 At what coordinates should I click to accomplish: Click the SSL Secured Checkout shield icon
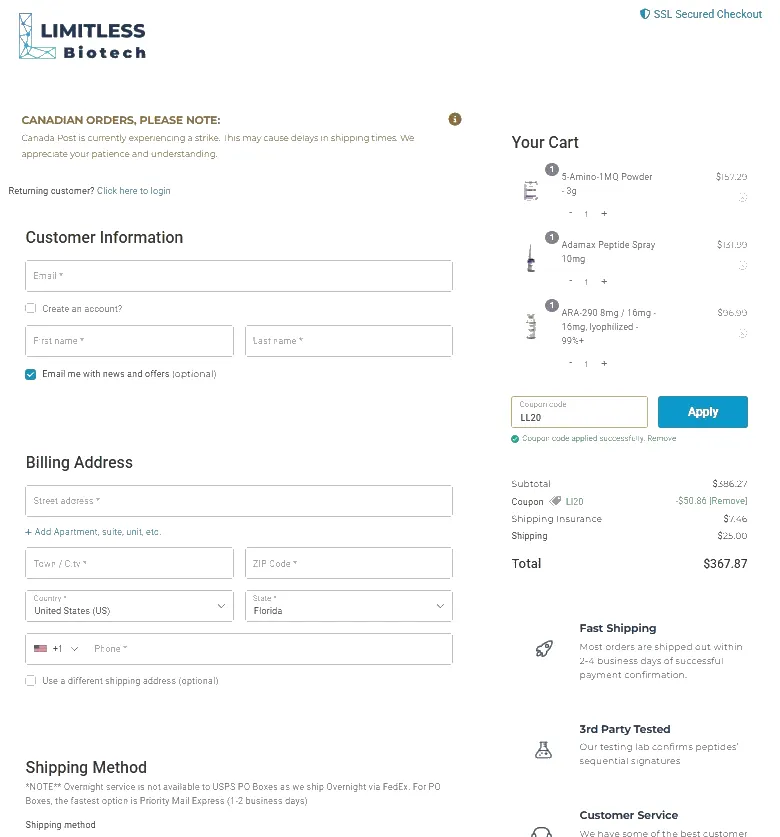pos(645,14)
